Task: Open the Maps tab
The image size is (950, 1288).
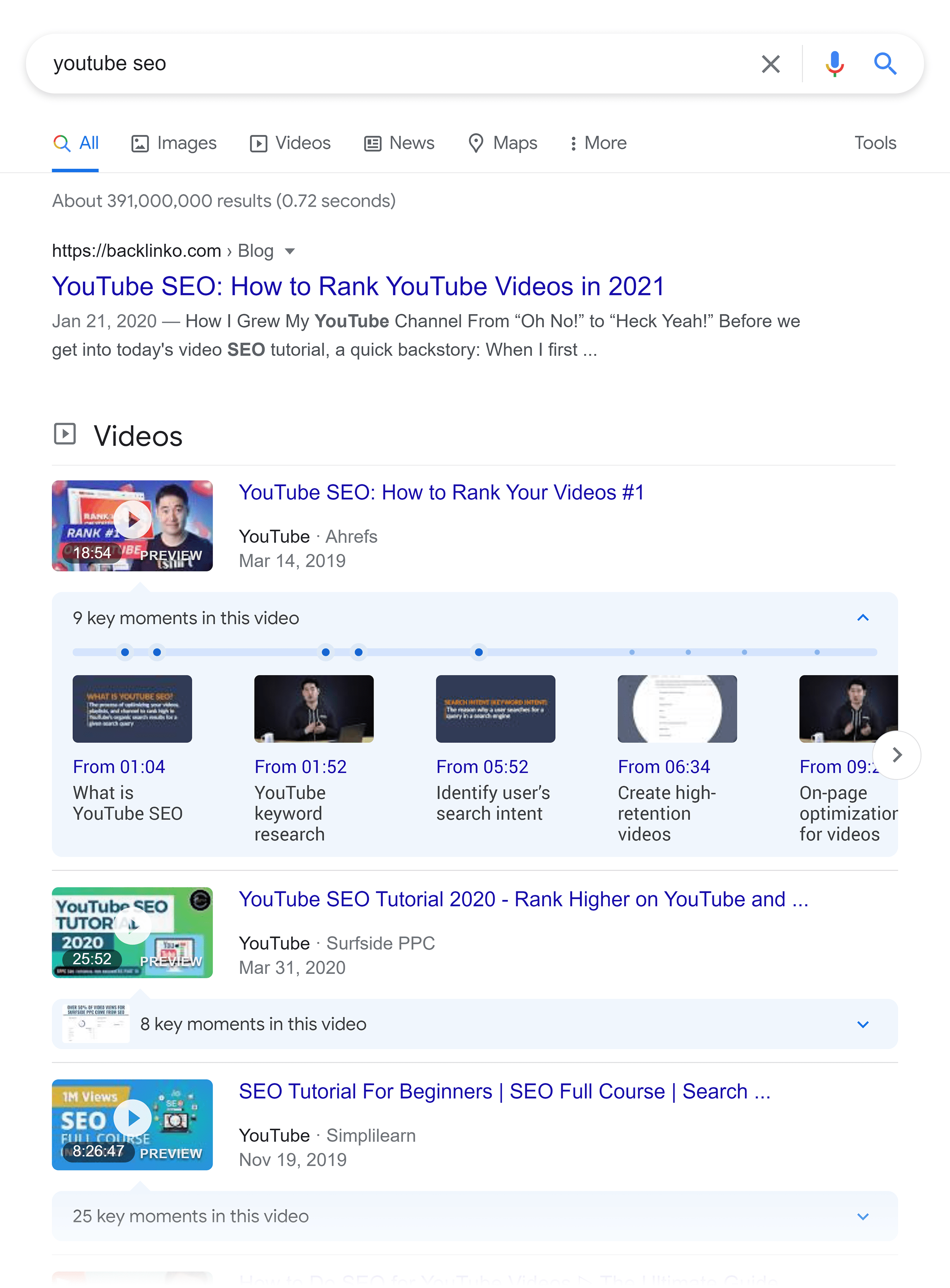Action: coord(503,143)
